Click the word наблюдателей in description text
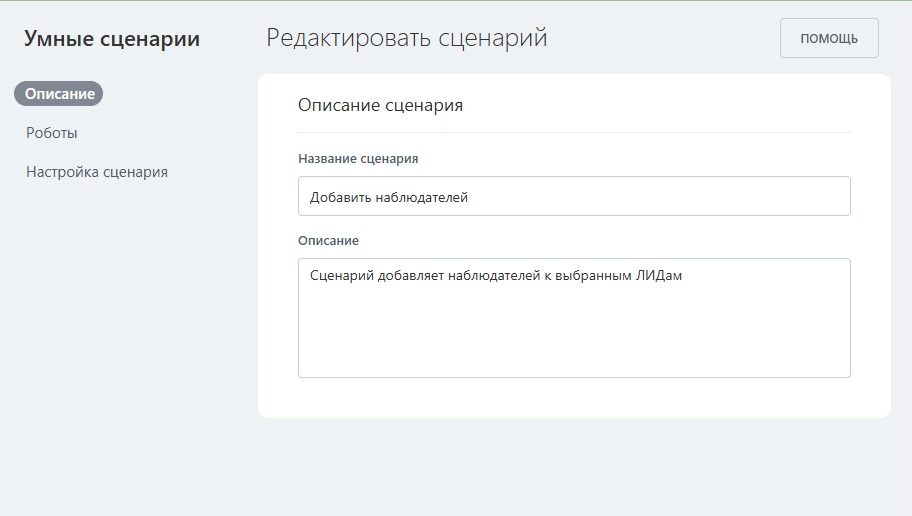Image resolution: width=912 pixels, height=516 pixels. pyautogui.click(x=495, y=276)
